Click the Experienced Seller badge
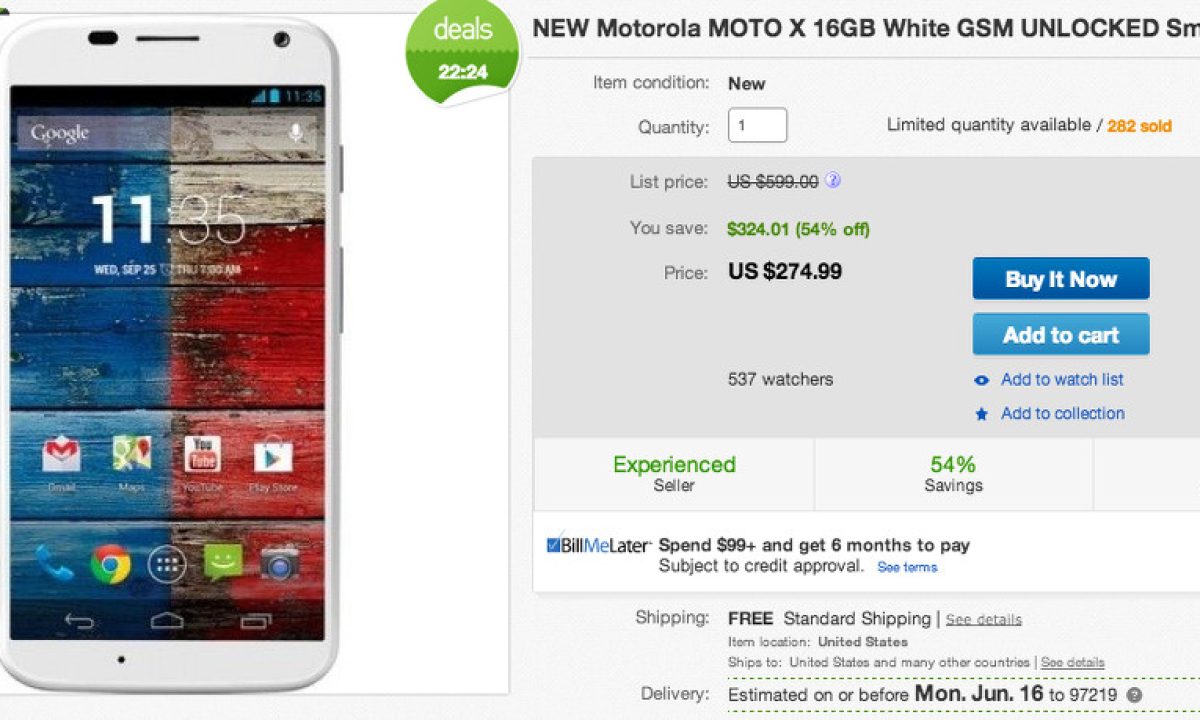The width and height of the screenshot is (1200, 720). tap(674, 474)
